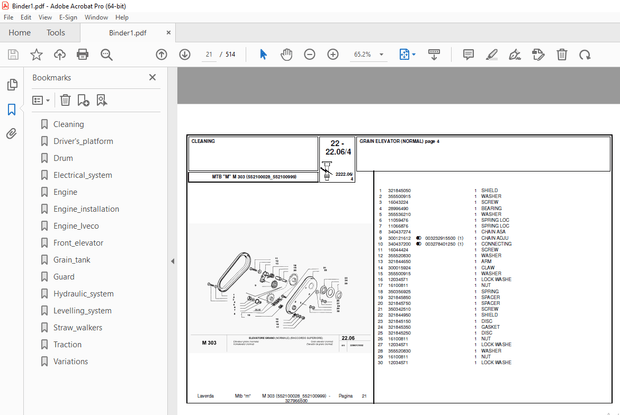620x415 pixels.
Task: Click the stamp tool icon
Action: point(538,55)
